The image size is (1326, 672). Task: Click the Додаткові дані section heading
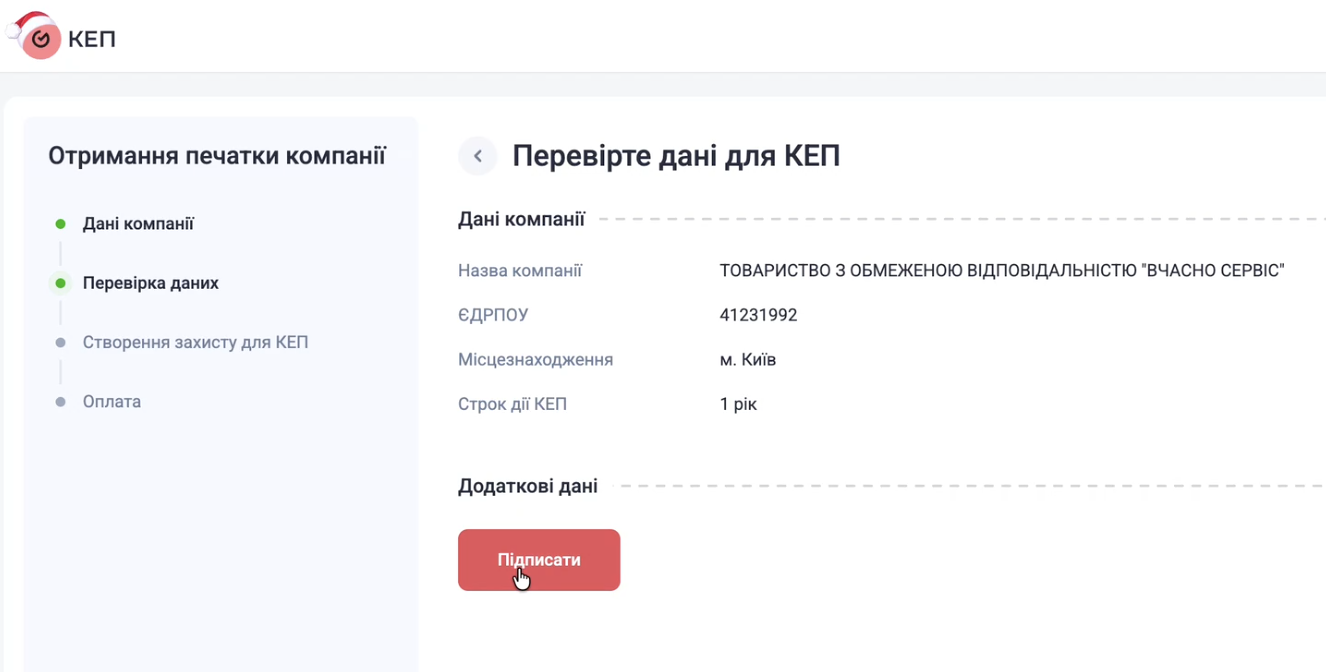527,487
